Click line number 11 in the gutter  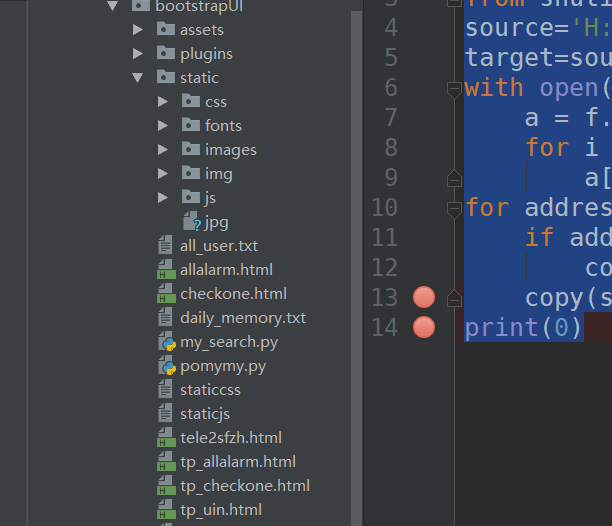[384, 237]
